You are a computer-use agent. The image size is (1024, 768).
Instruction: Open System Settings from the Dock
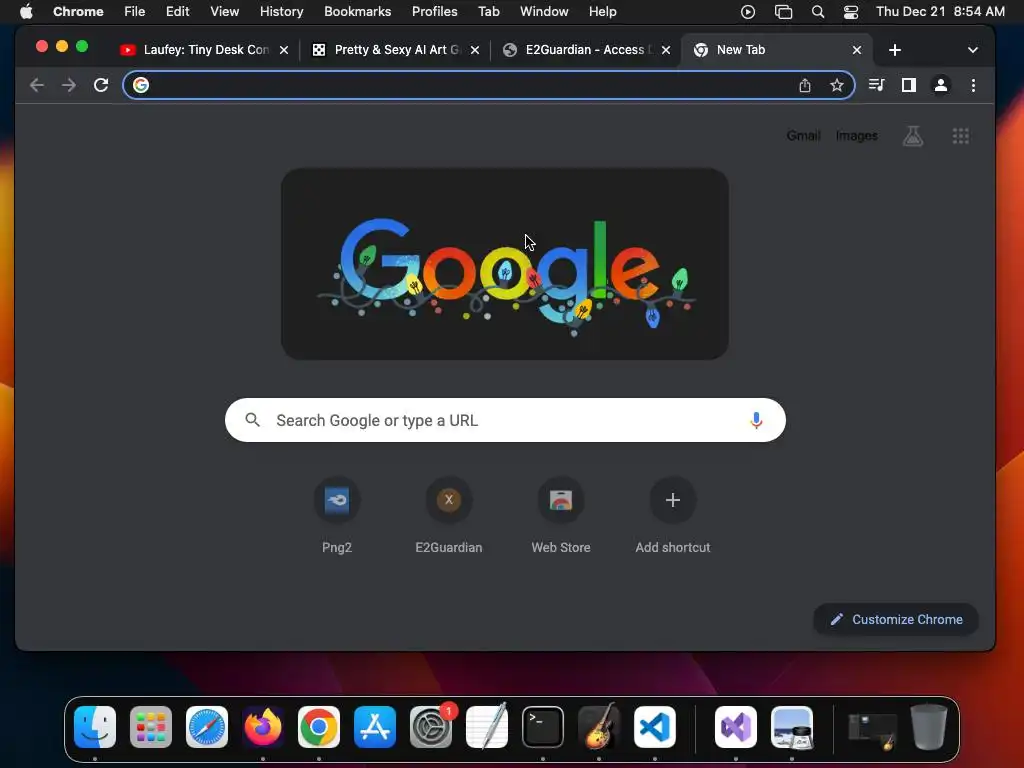431,727
